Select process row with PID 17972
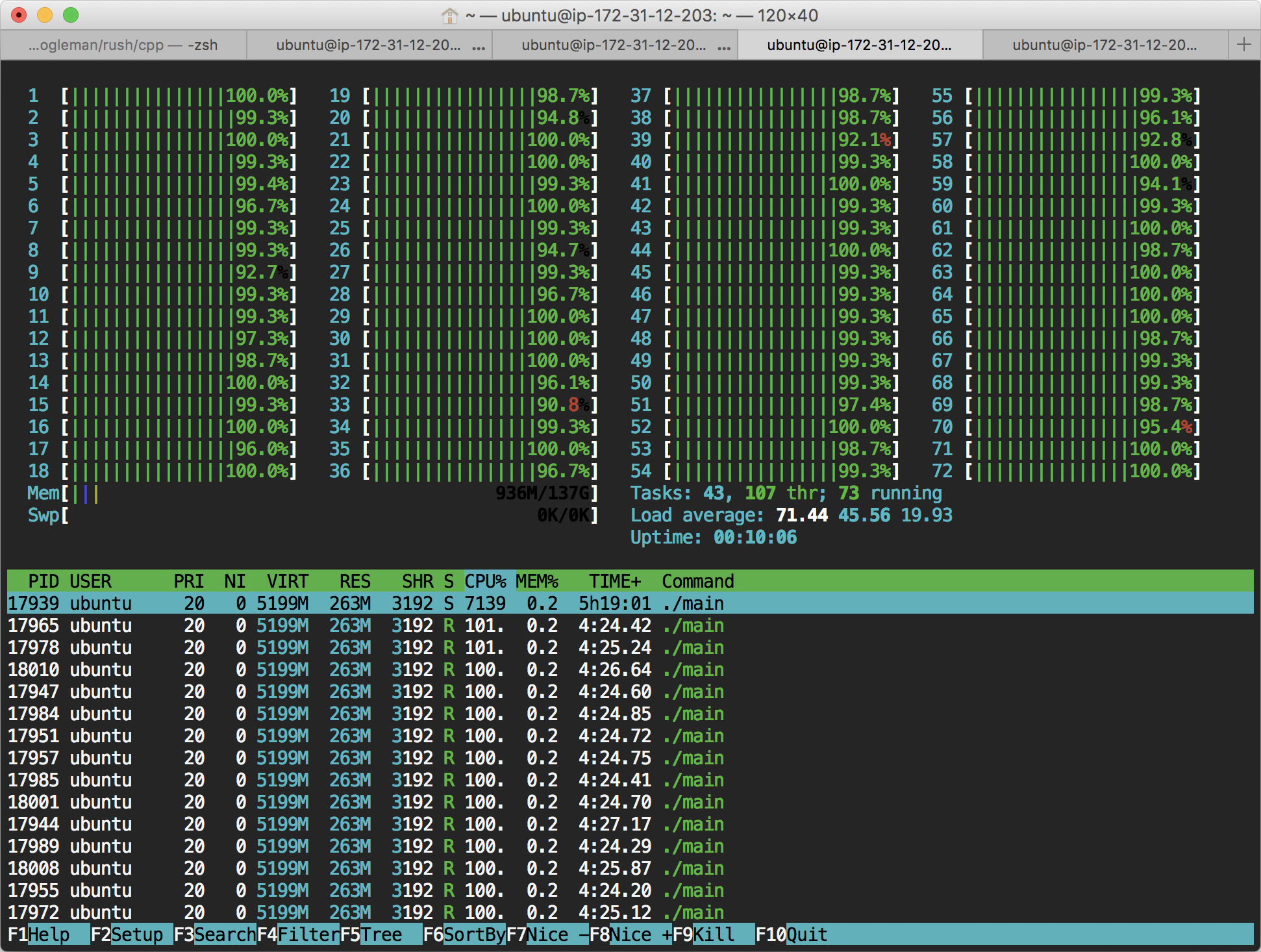1261x952 pixels. point(630,912)
